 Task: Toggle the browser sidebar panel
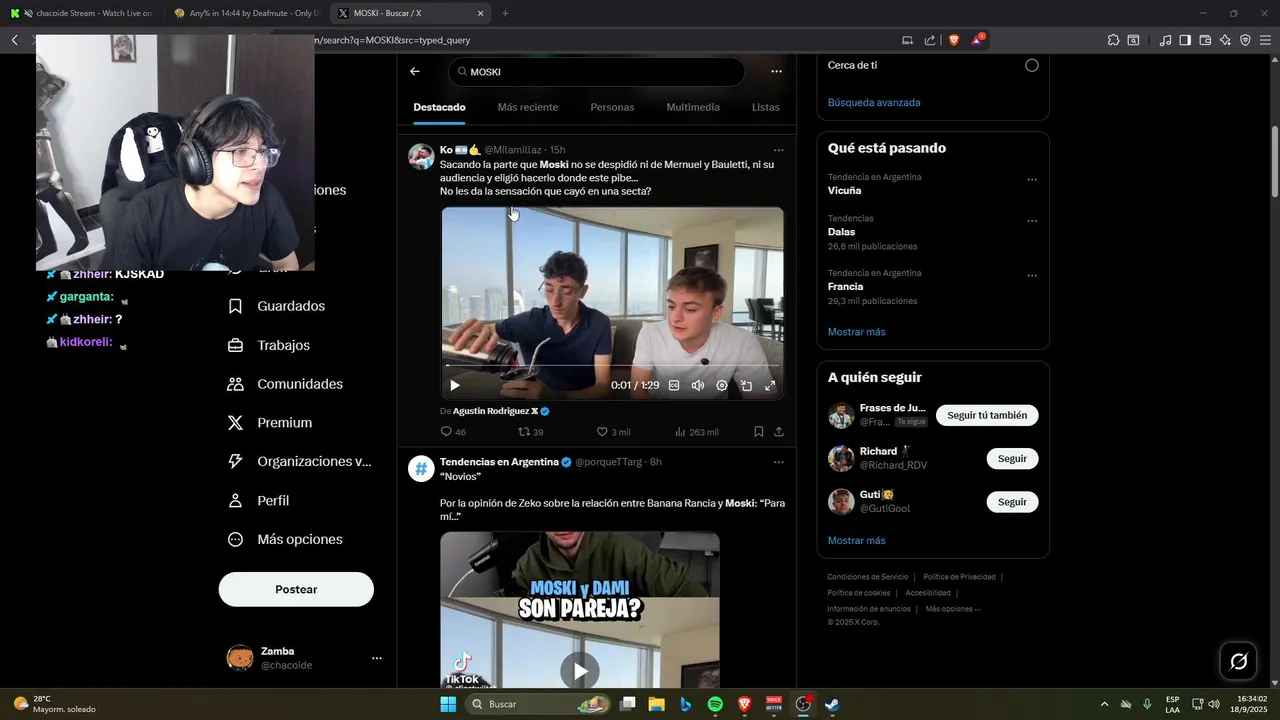pyautogui.click(x=1185, y=40)
